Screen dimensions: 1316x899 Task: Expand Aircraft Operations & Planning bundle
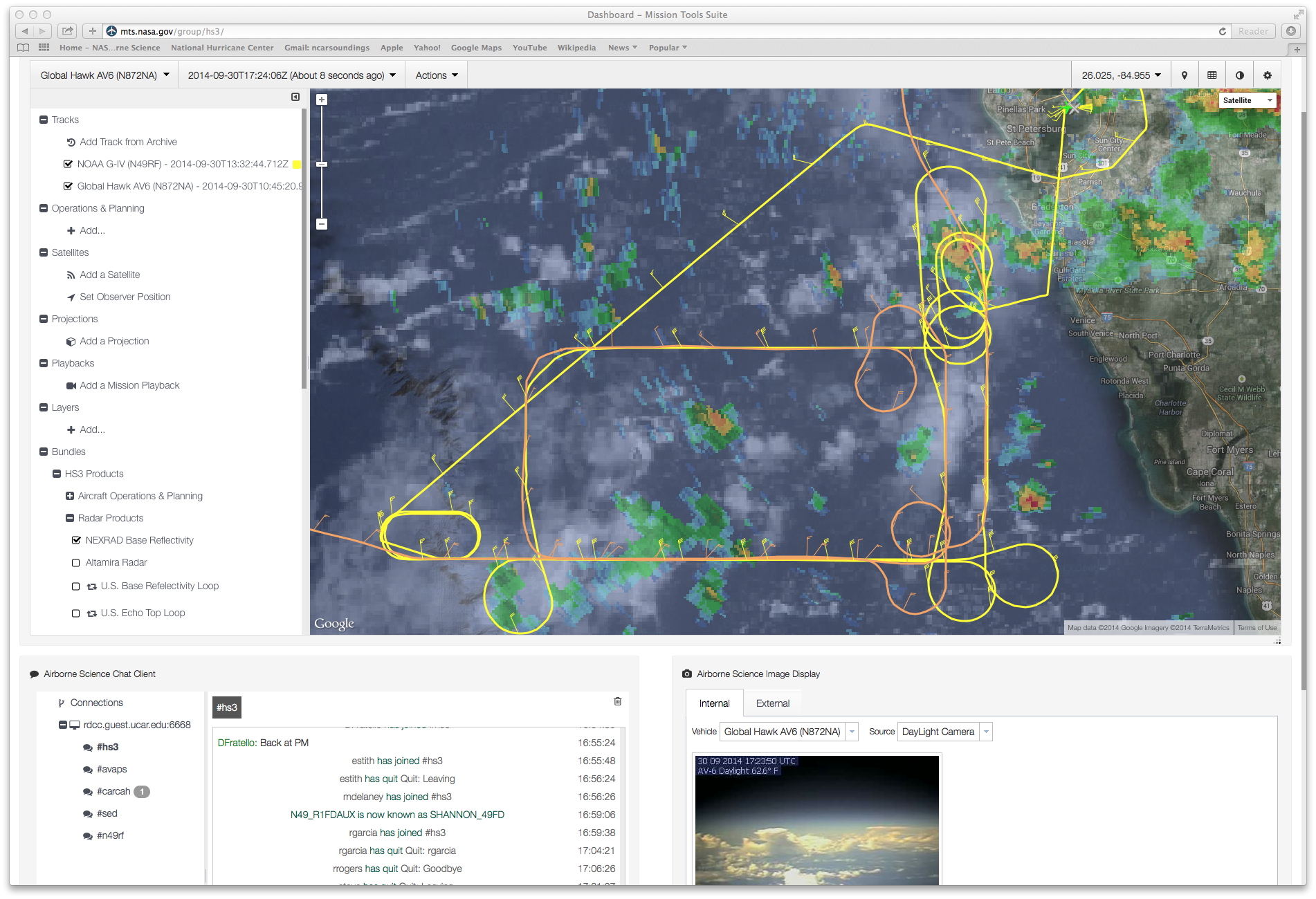tap(70, 496)
